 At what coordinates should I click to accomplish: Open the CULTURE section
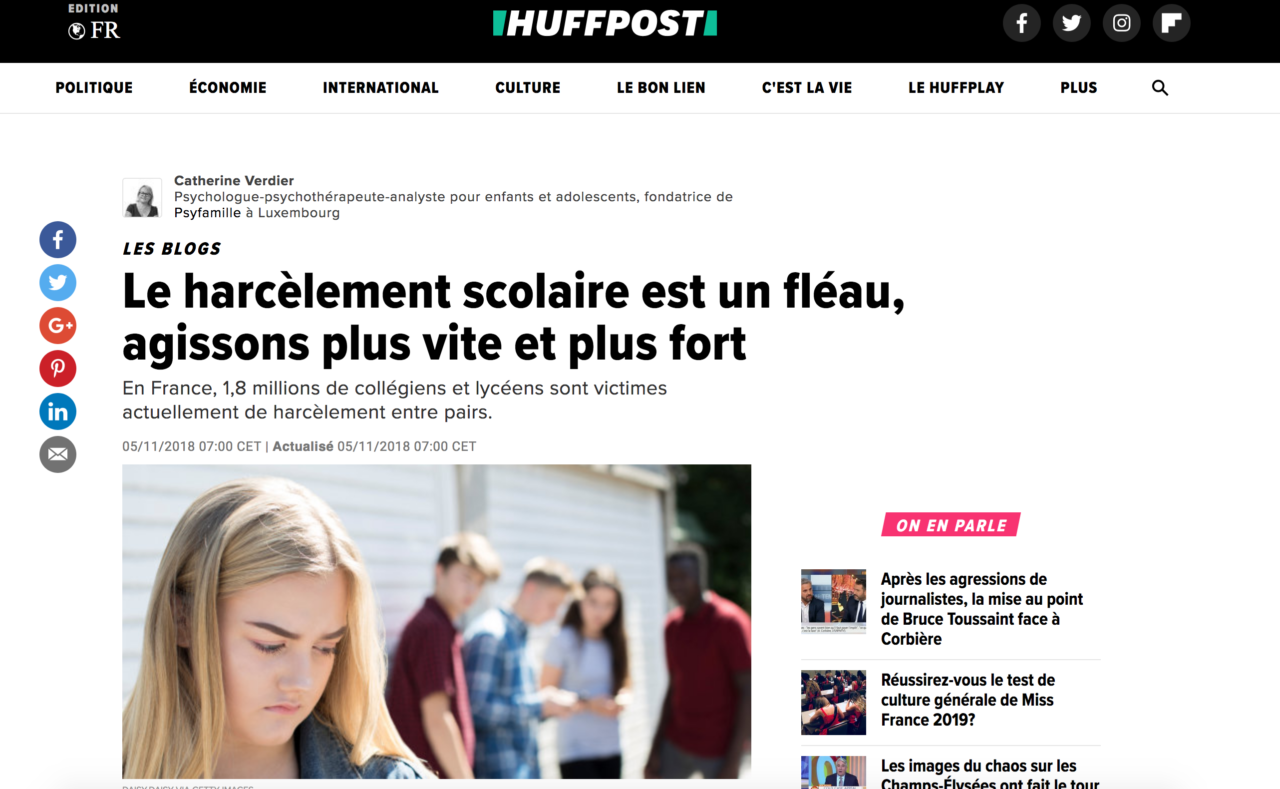click(x=528, y=88)
